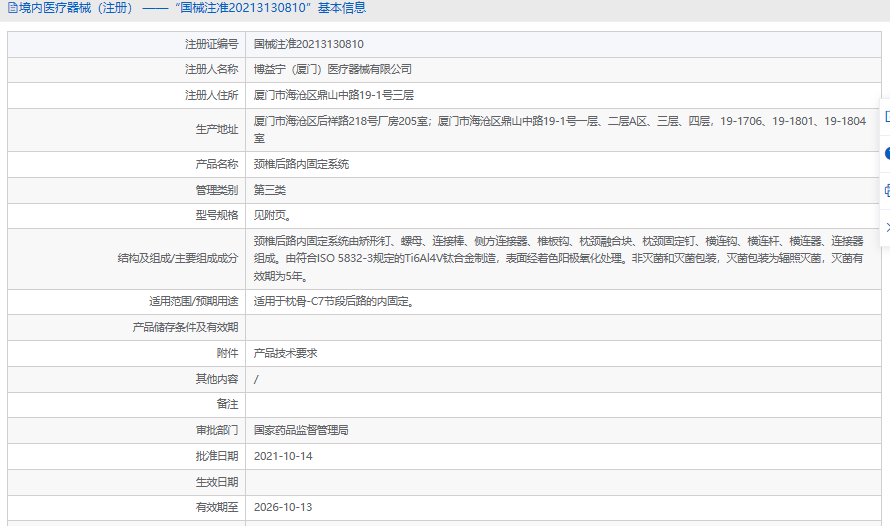Click the registrant name 博益宁（厦门）医疗器械有限公司
Screen dimensions: 890x526
point(332,69)
